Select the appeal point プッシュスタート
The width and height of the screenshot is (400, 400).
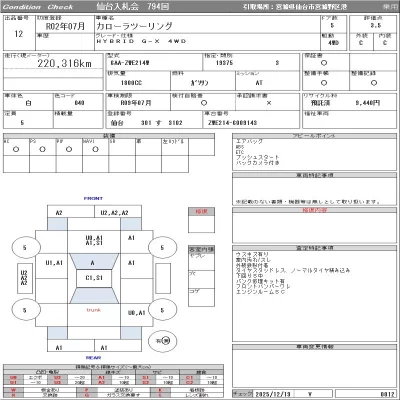coord(258,157)
